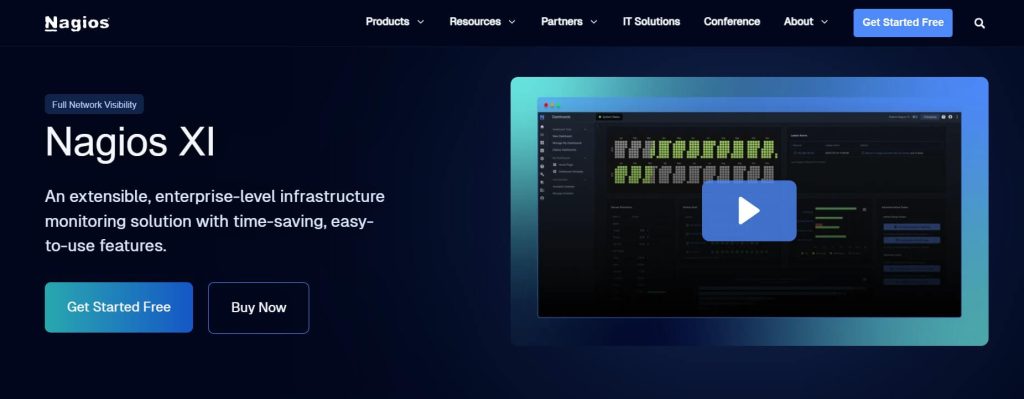This screenshot has width=1024, height=399.
Task: Go to IT Solutions page
Action: click(651, 22)
